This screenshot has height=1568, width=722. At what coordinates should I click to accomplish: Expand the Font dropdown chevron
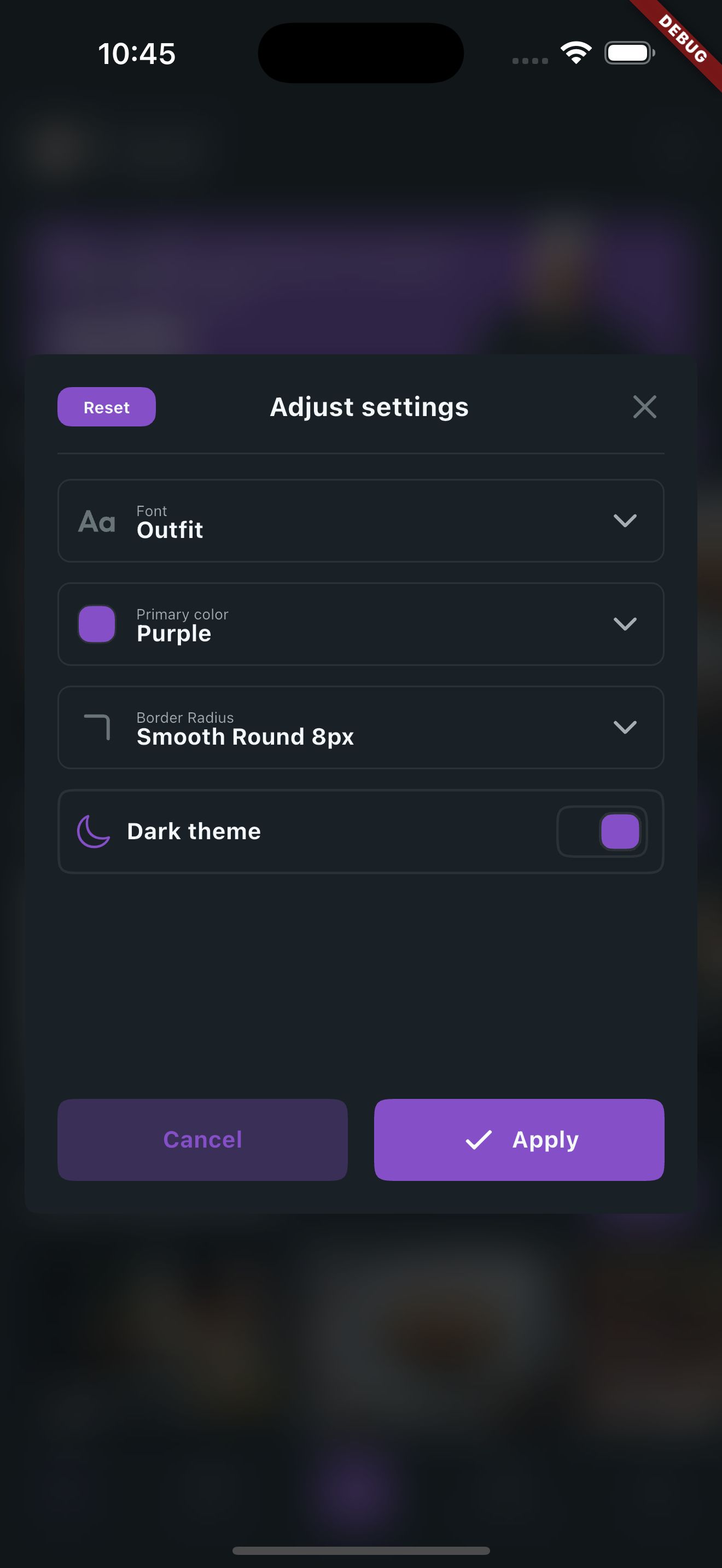tap(625, 520)
